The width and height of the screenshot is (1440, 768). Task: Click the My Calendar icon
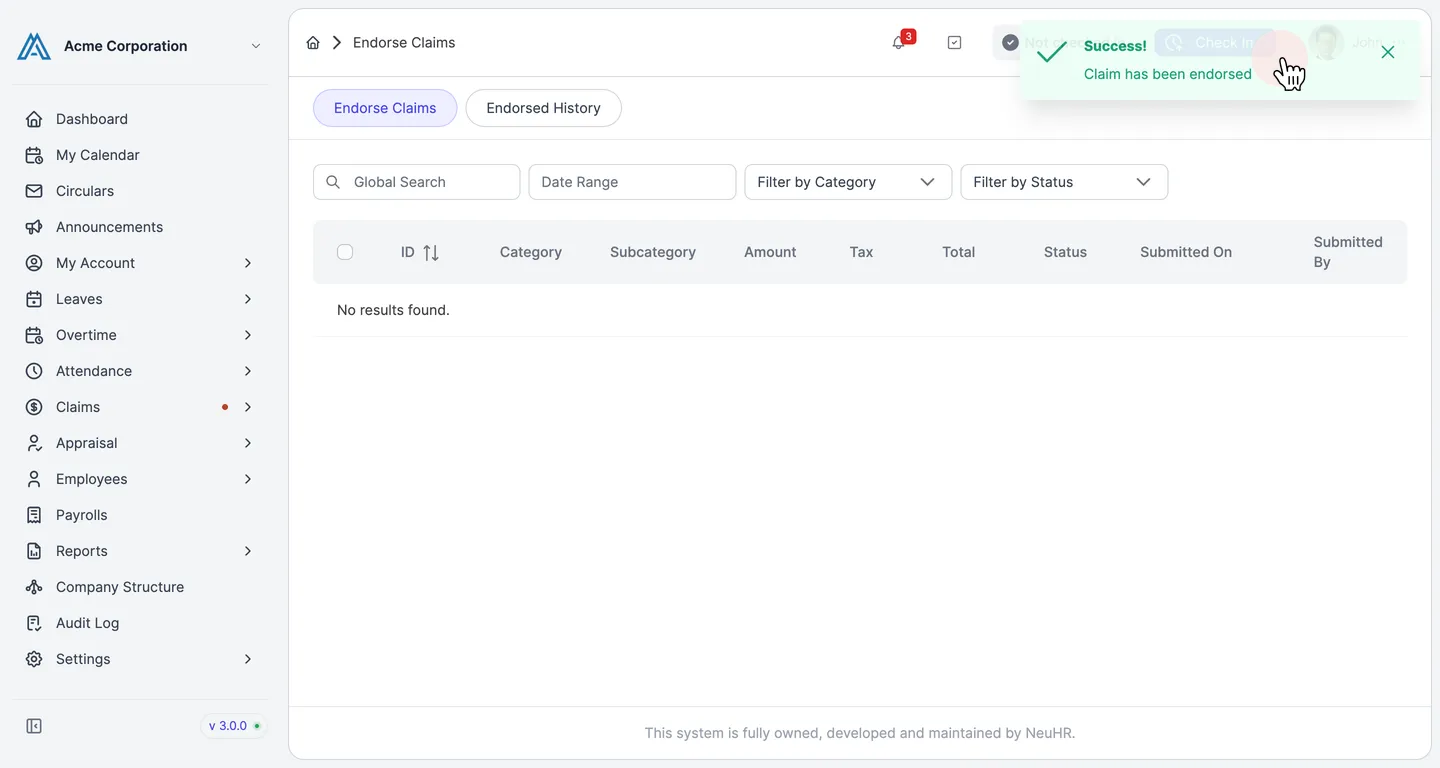(x=34, y=155)
